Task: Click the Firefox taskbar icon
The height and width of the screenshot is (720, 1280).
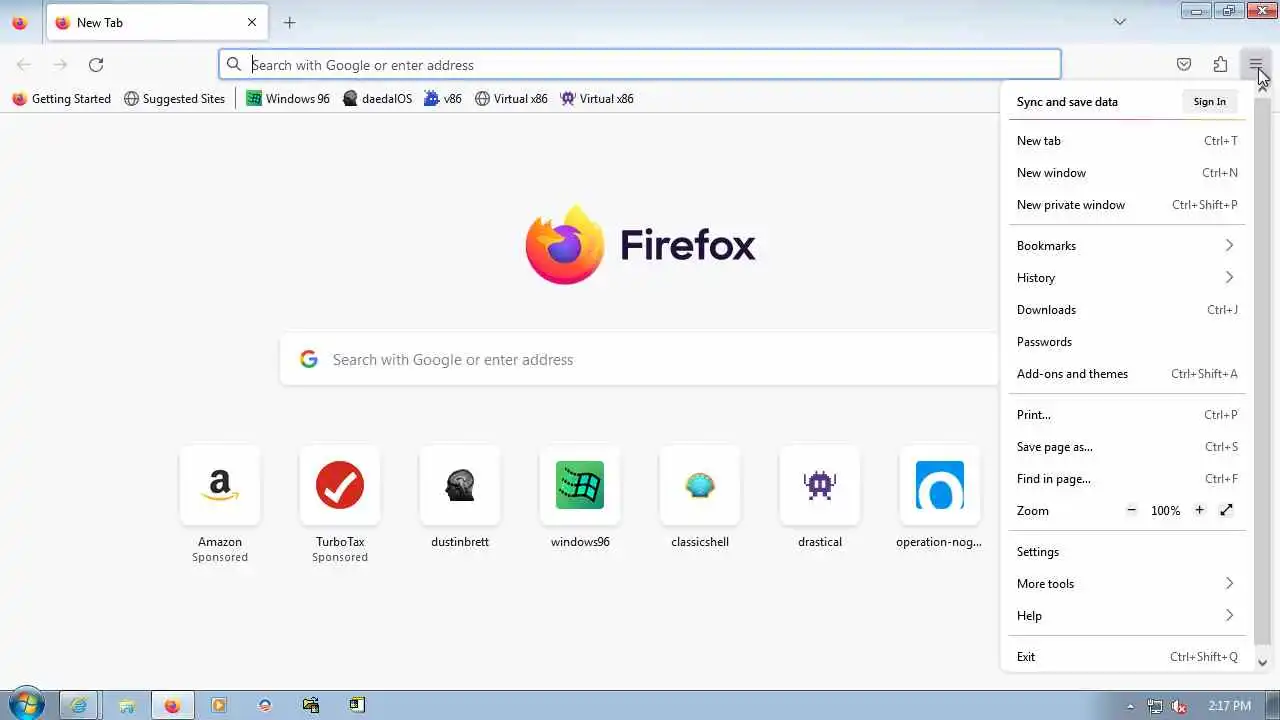Action: tap(172, 705)
